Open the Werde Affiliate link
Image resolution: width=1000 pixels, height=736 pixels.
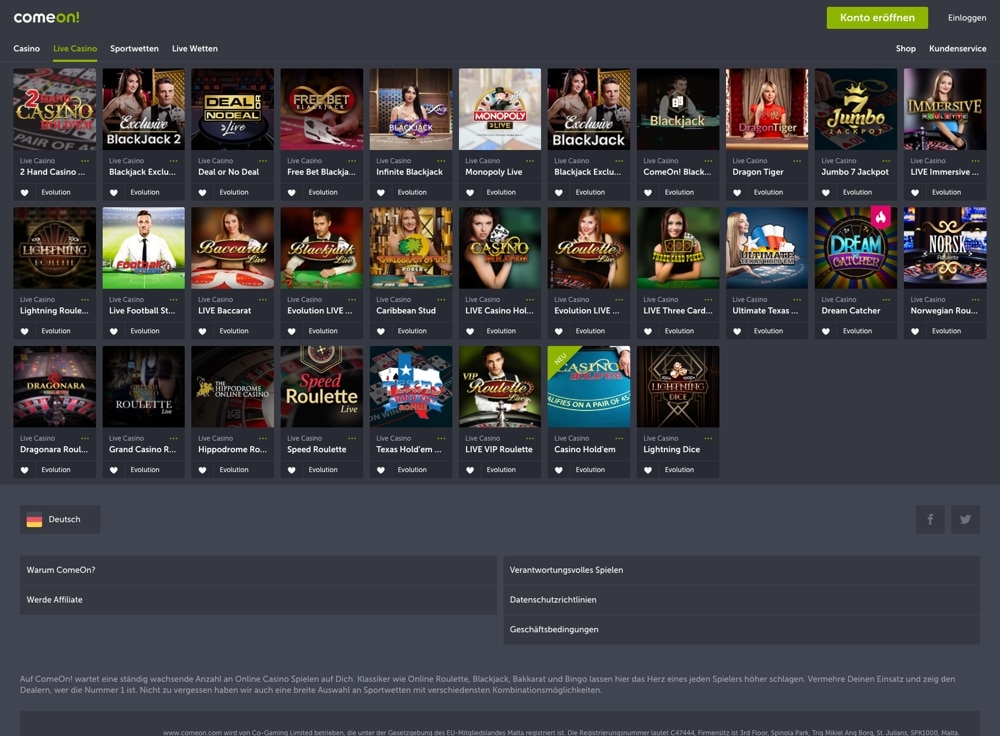(258, 600)
